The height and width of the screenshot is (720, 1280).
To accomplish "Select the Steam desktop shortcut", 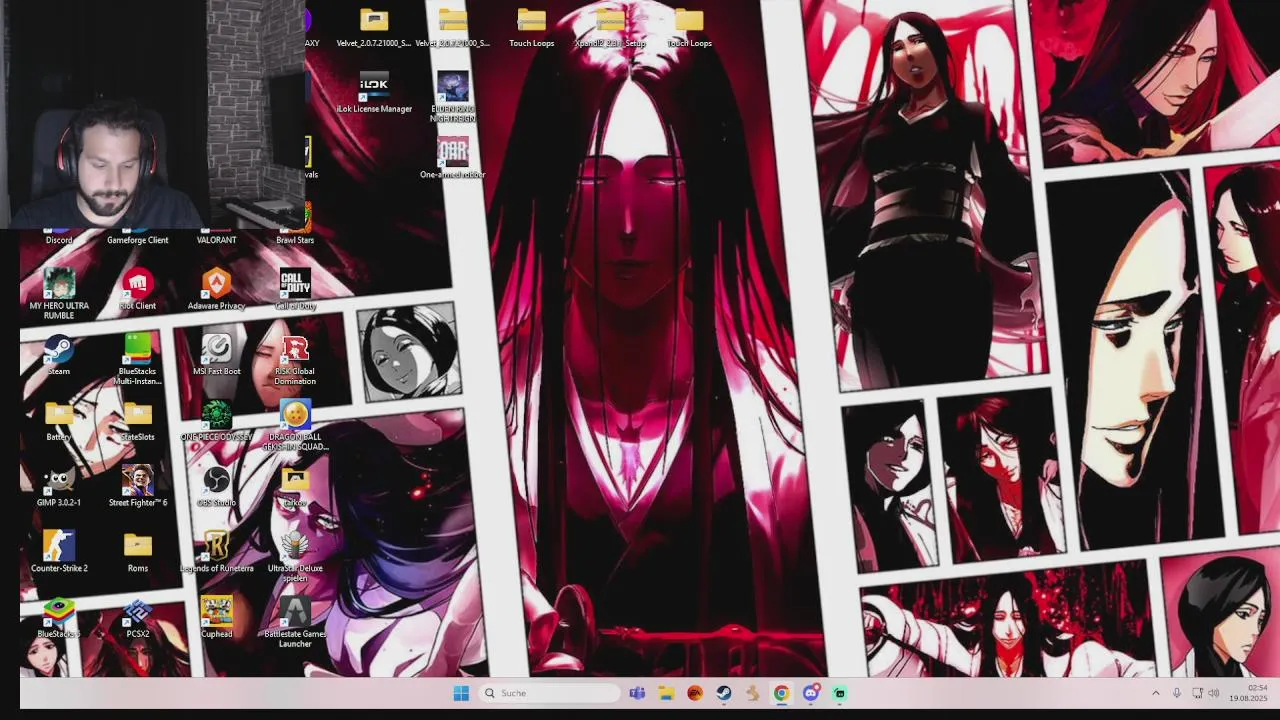I will (x=59, y=355).
